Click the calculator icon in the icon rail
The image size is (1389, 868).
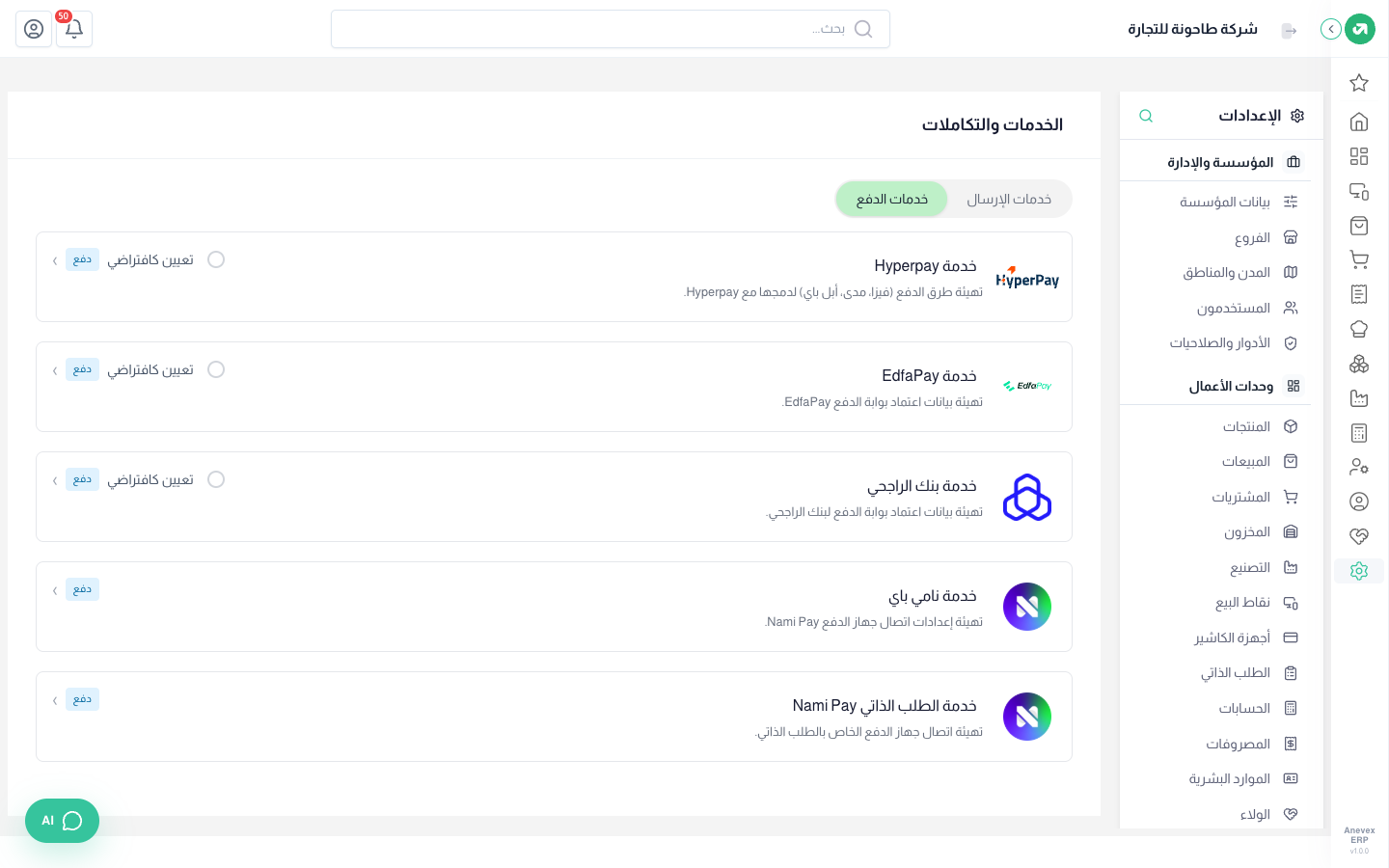1359,433
